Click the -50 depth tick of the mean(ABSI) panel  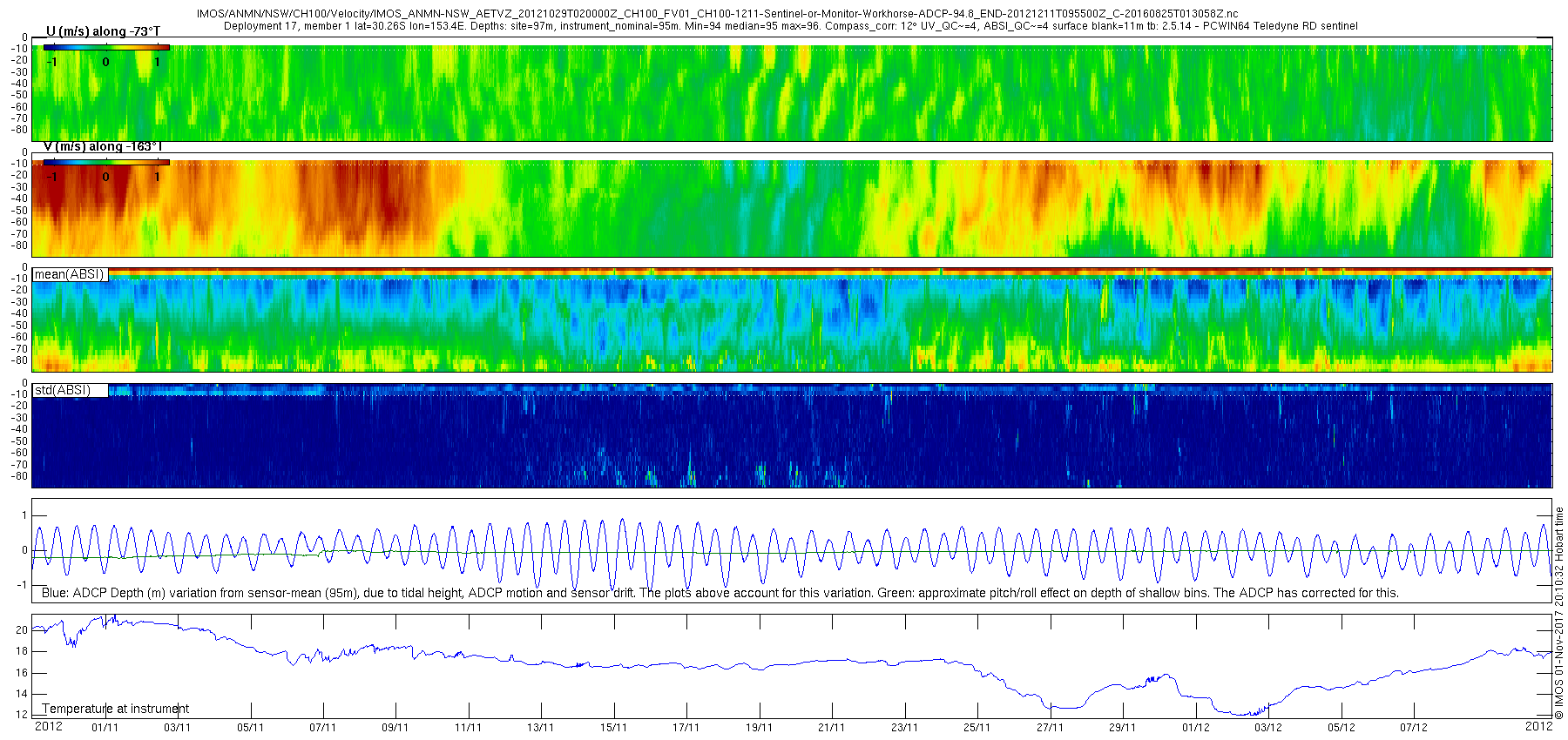pos(18,326)
